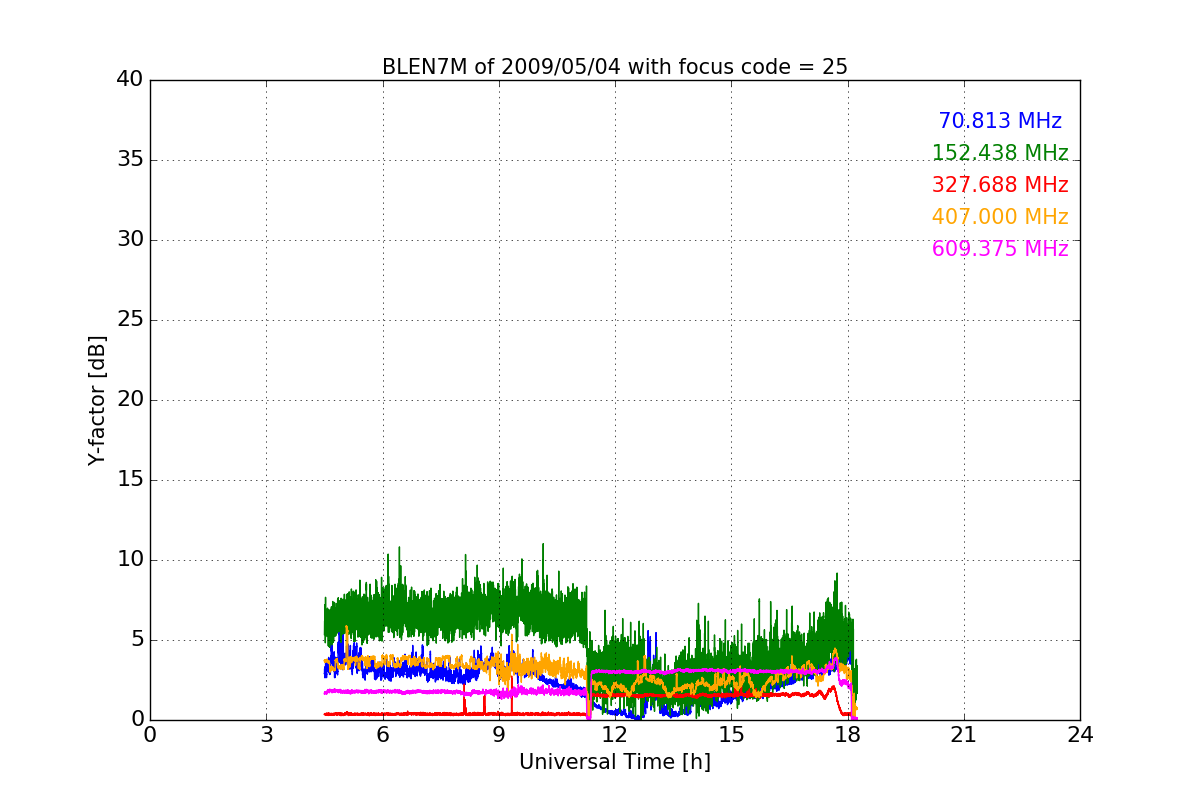Screen dimensions: 1200x800
Task: Click the y-axis tick value 5
Action: click(x=137, y=640)
